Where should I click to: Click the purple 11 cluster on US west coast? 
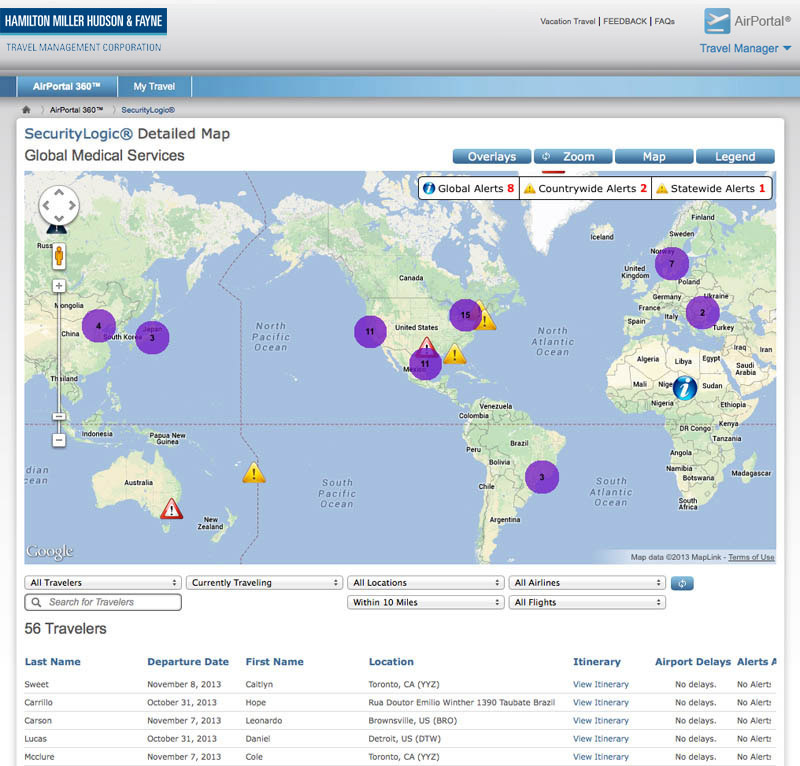point(370,332)
